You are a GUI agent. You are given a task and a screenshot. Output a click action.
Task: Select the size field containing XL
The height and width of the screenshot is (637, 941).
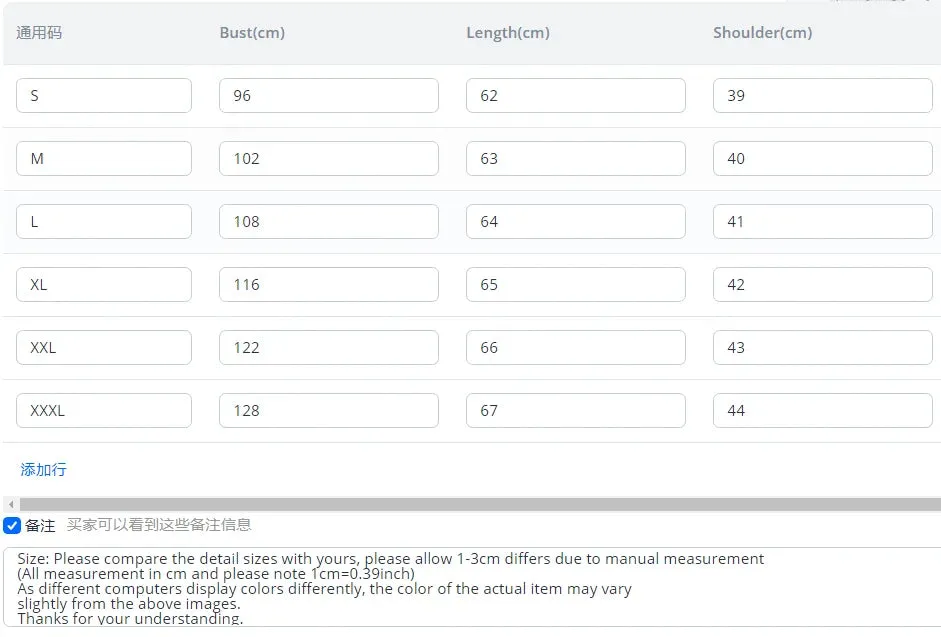[x=104, y=285]
